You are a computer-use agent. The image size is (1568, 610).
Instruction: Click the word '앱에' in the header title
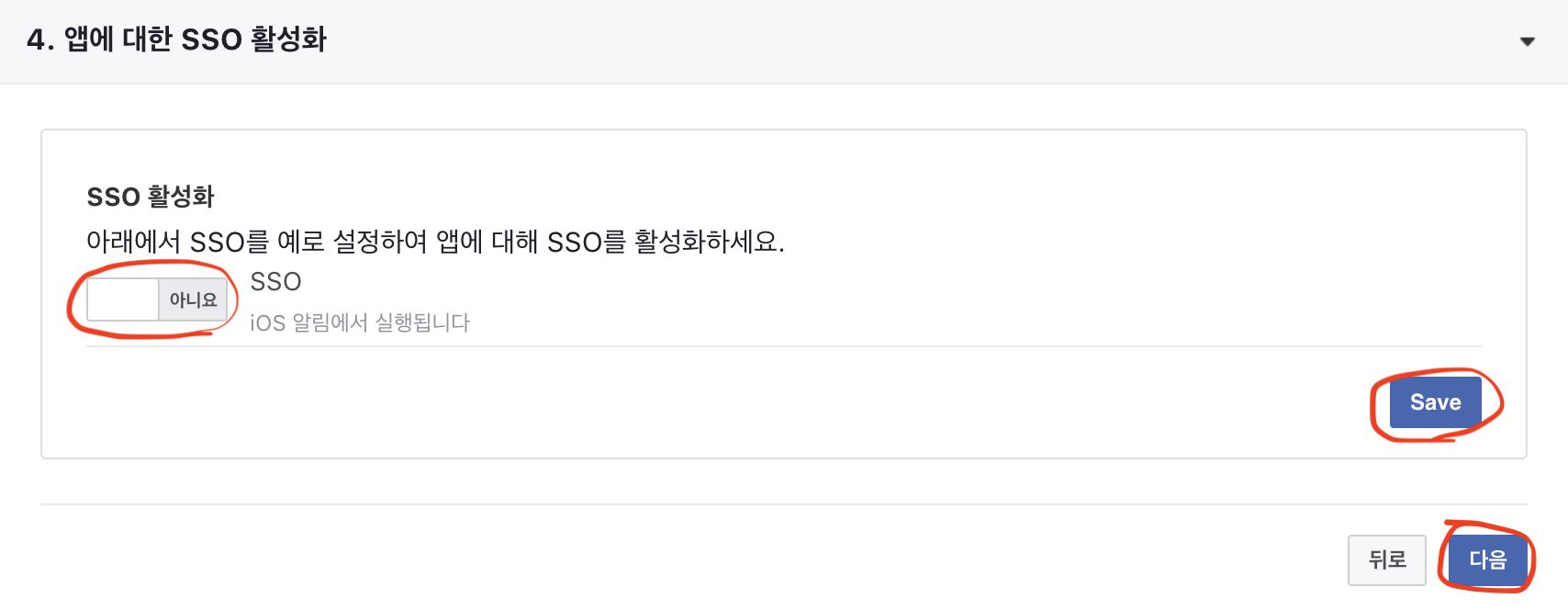[89, 40]
